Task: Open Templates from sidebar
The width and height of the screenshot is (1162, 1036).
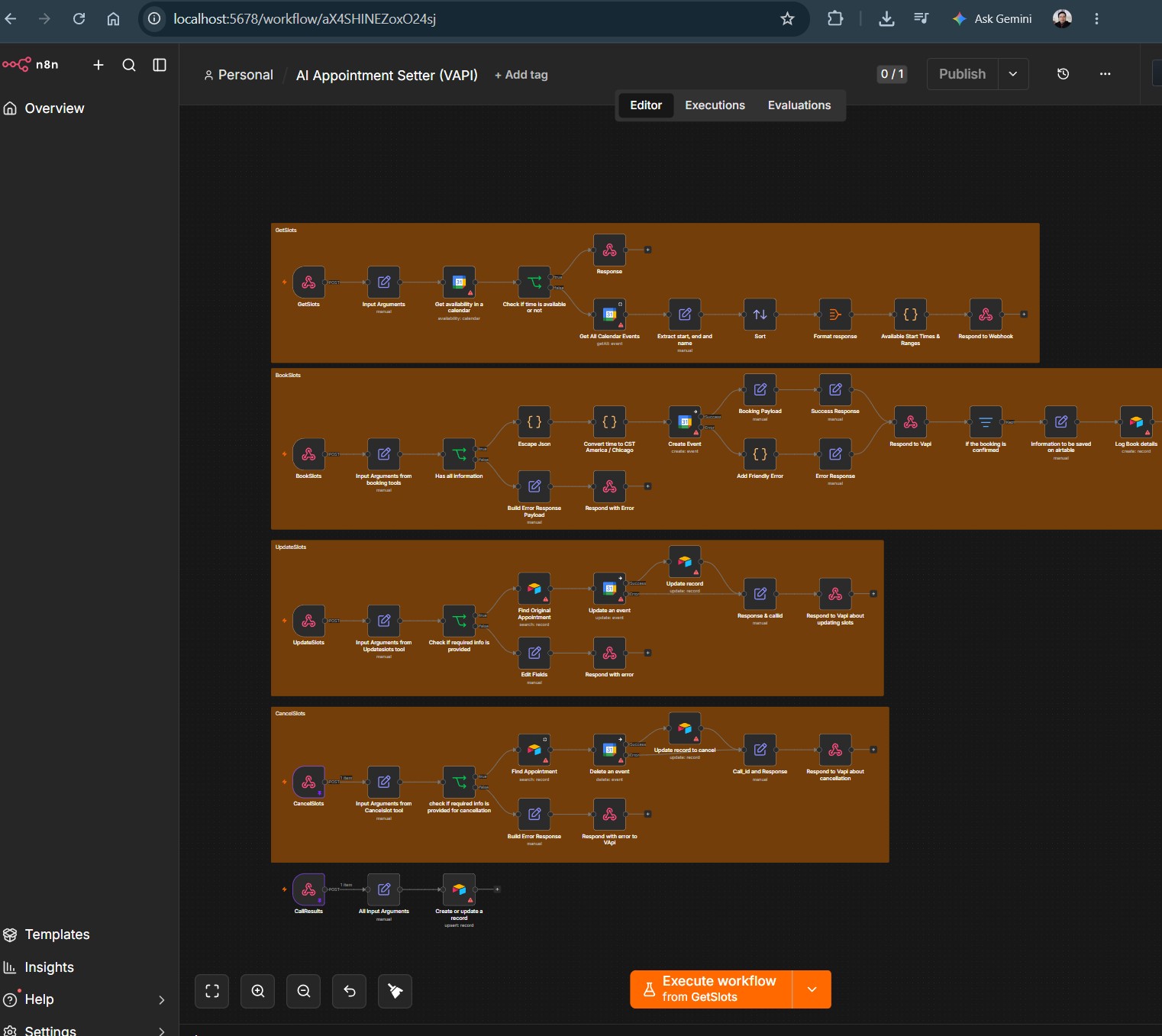Action: (x=57, y=934)
